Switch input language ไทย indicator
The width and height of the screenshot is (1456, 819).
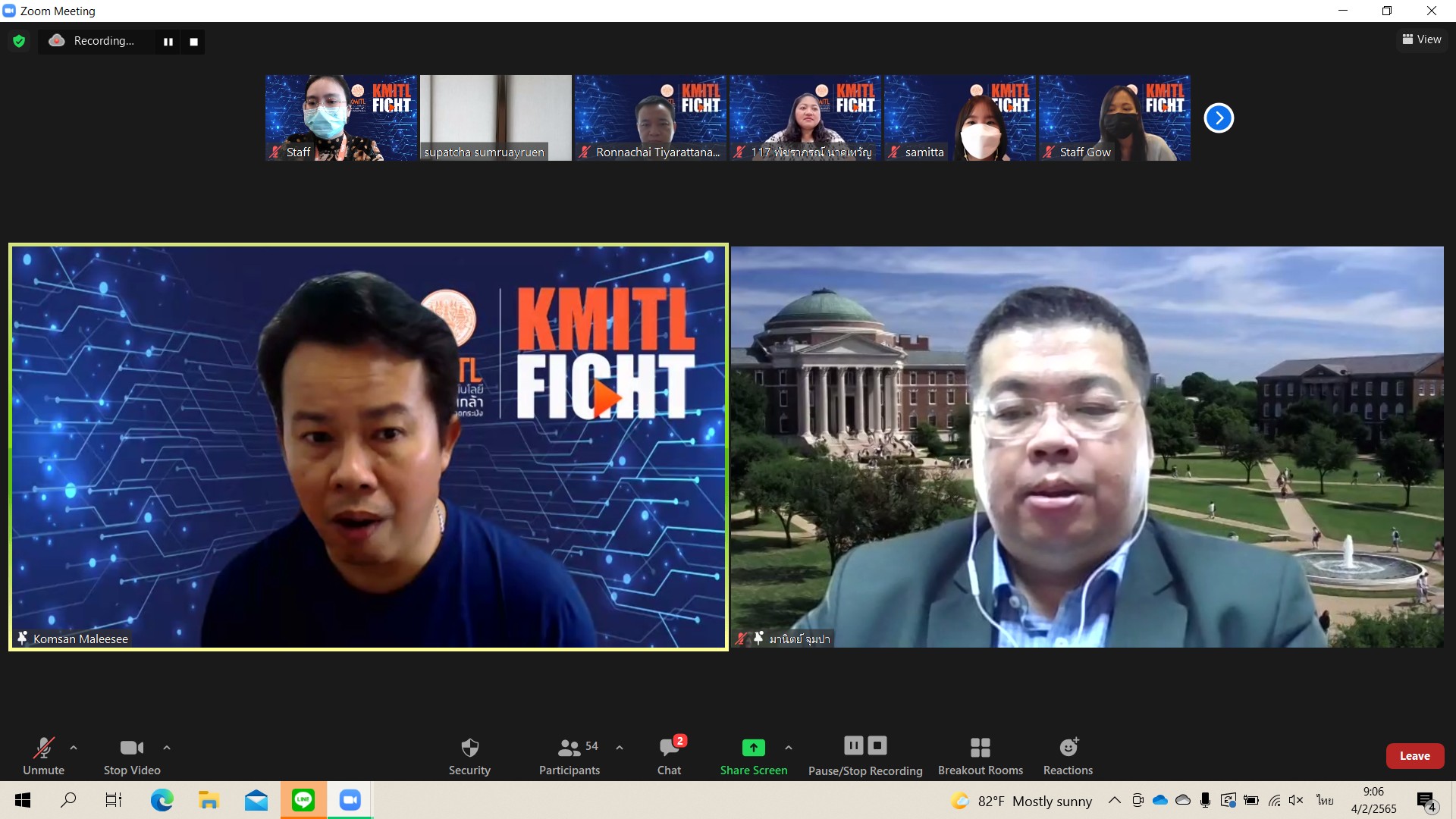click(x=1325, y=800)
